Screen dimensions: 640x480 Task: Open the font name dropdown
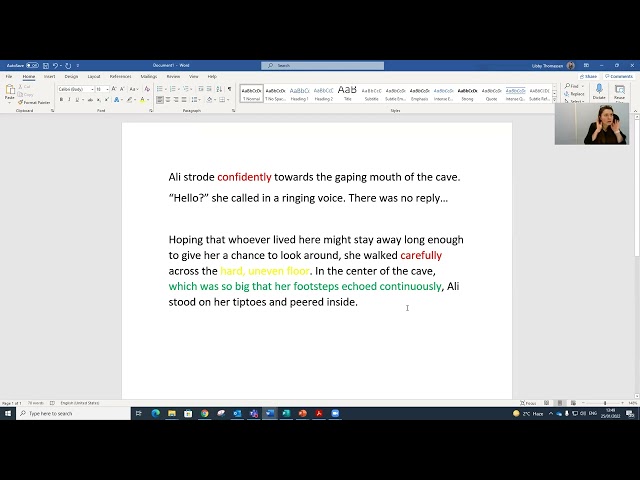[92, 89]
